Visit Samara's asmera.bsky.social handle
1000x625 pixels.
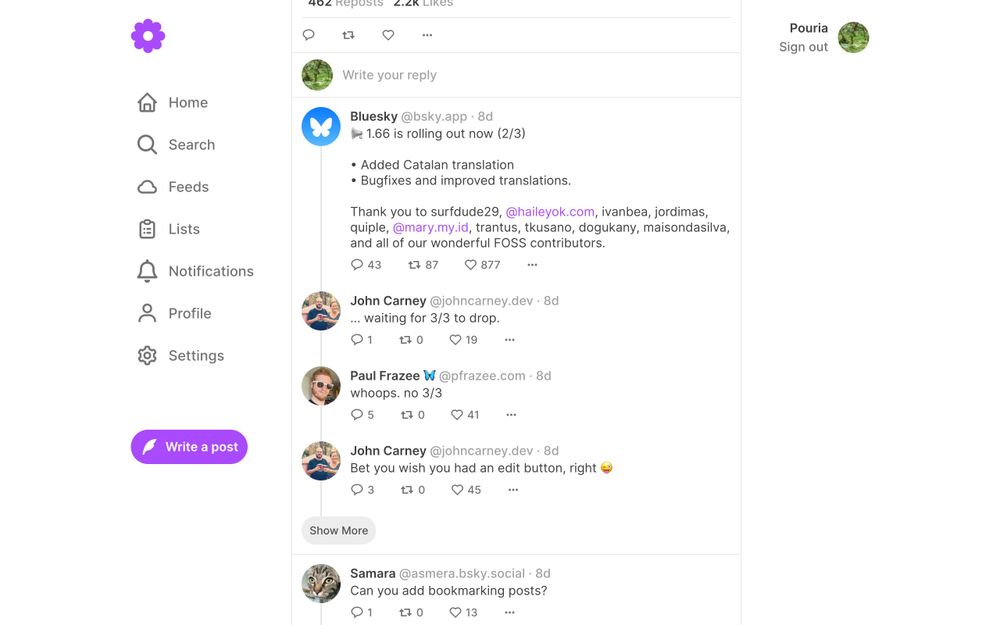tap(462, 573)
